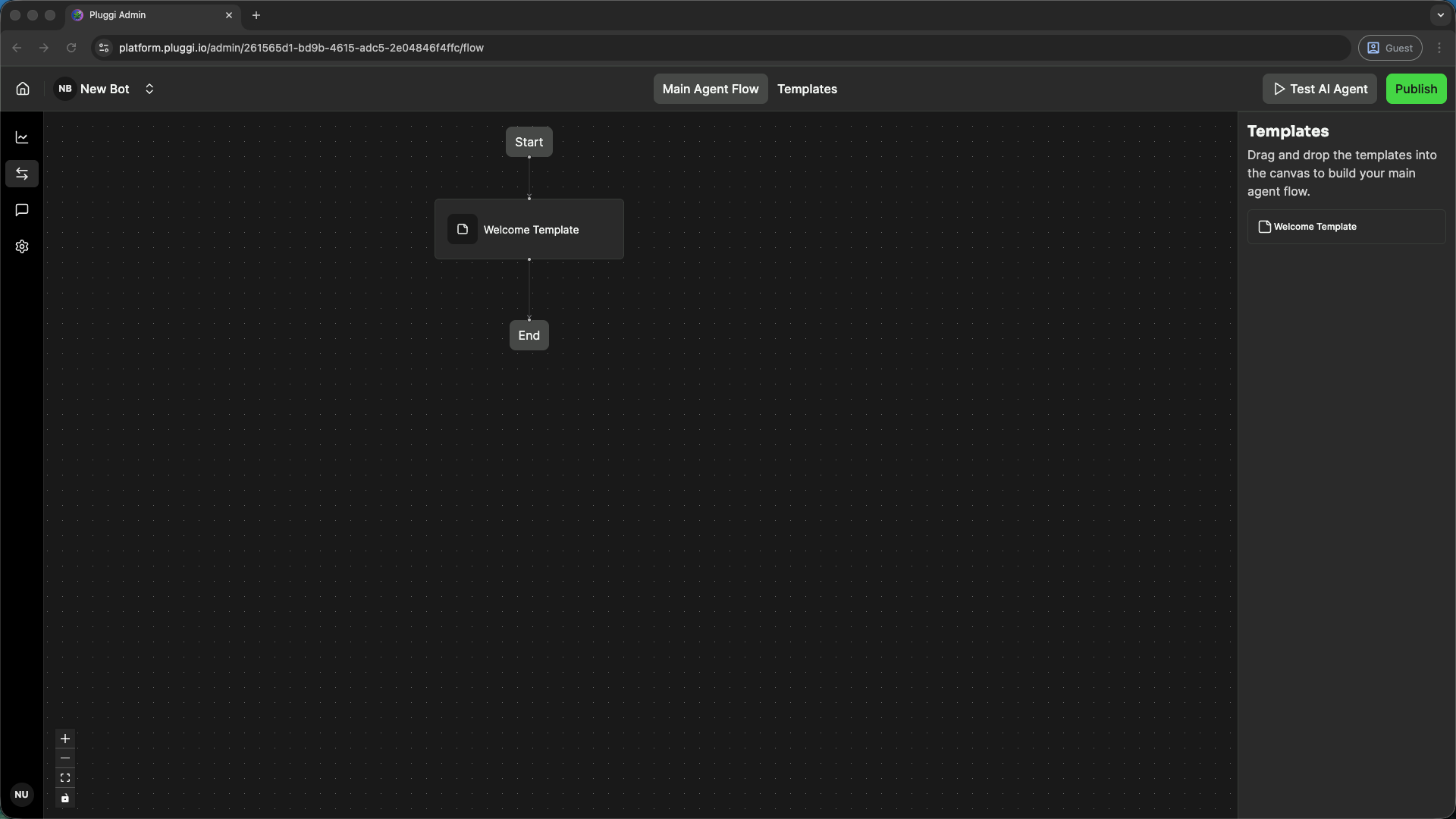Open the browser profile dropdown arrow
This screenshot has height=819, width=1456.
tap(1442, 15)
